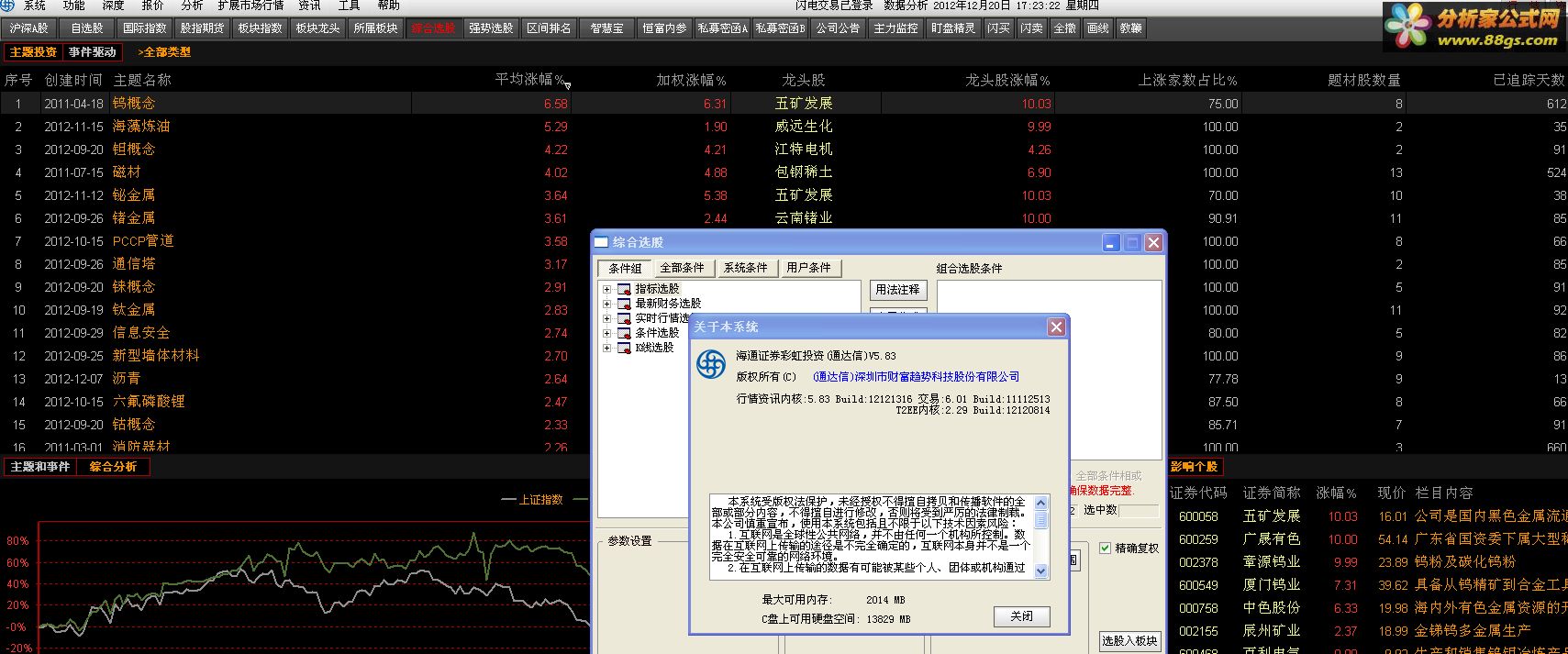
Task: Select the 六氟磷酸锂 theme row
Action: click(784, 402)
